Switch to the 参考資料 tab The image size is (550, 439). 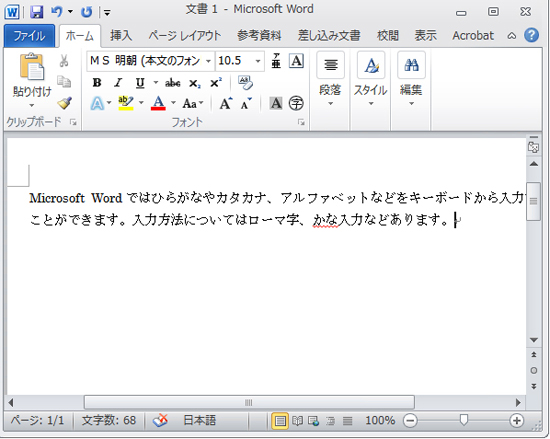coord(259,36)
